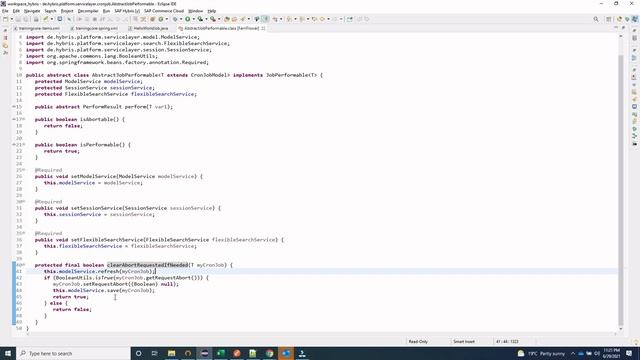Collapse the isAbortable method at line 17
The image size is (640, 360).
click(x=24, y=119)
